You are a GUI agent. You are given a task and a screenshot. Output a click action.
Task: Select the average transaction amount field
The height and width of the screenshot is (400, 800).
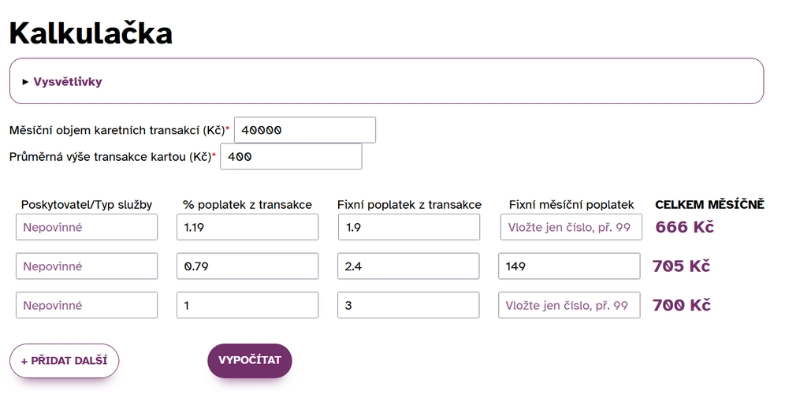pos(291,157)
